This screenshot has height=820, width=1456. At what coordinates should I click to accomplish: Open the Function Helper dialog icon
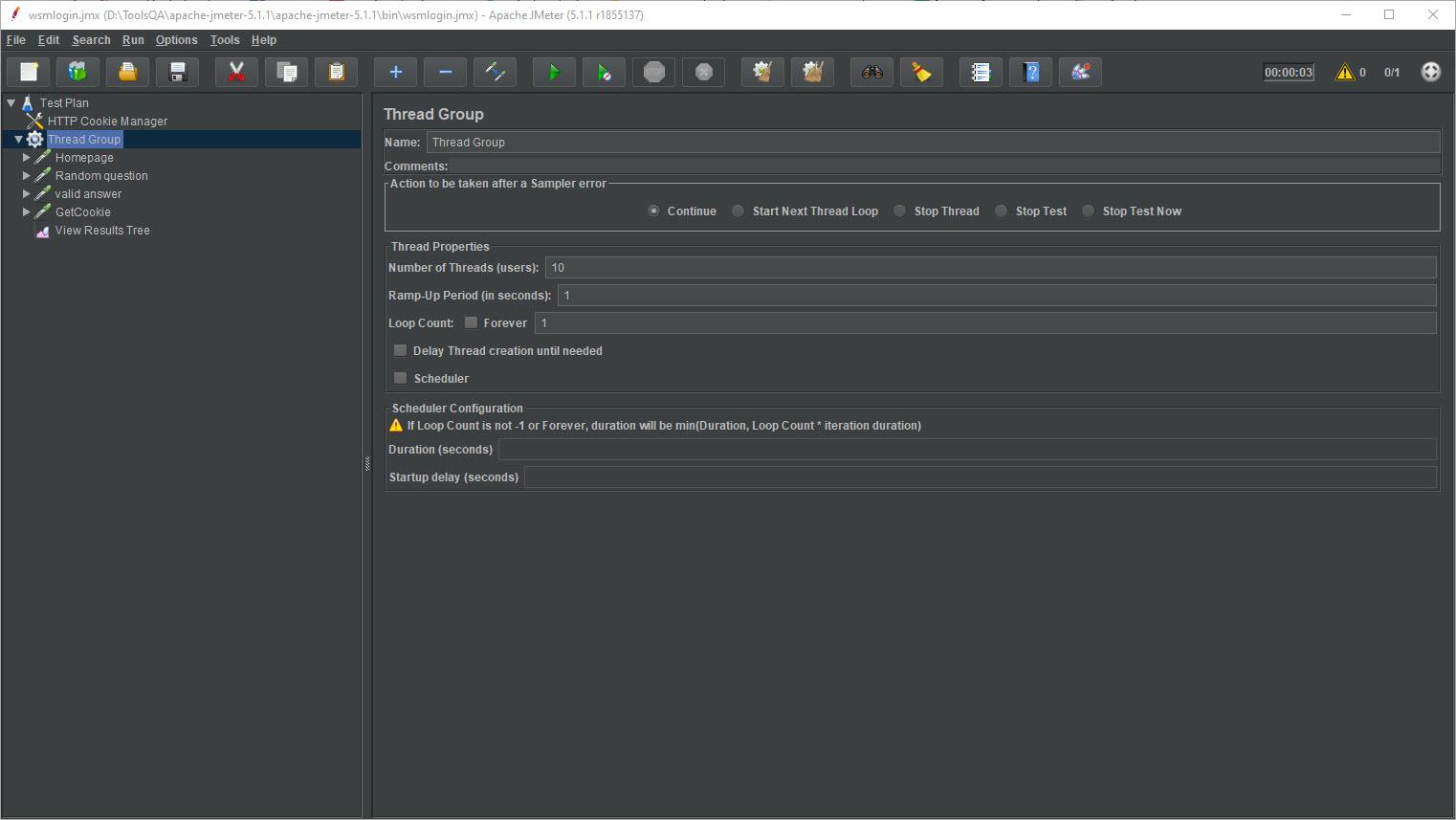tap(981, 72)
